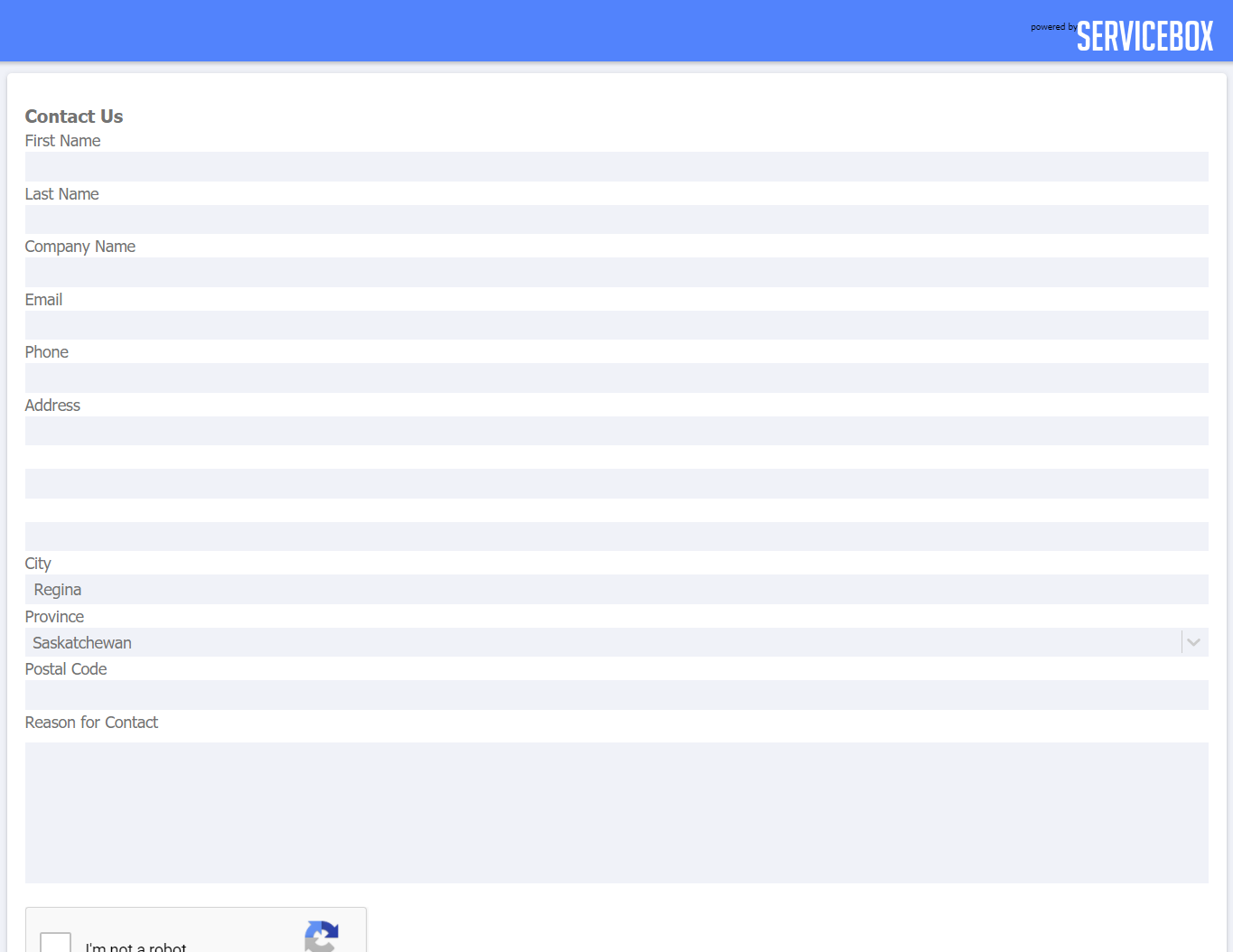This screenshot has width=1233, height=952.
Task: Click the 'powered by' text in header
Action: (1053, 27)
